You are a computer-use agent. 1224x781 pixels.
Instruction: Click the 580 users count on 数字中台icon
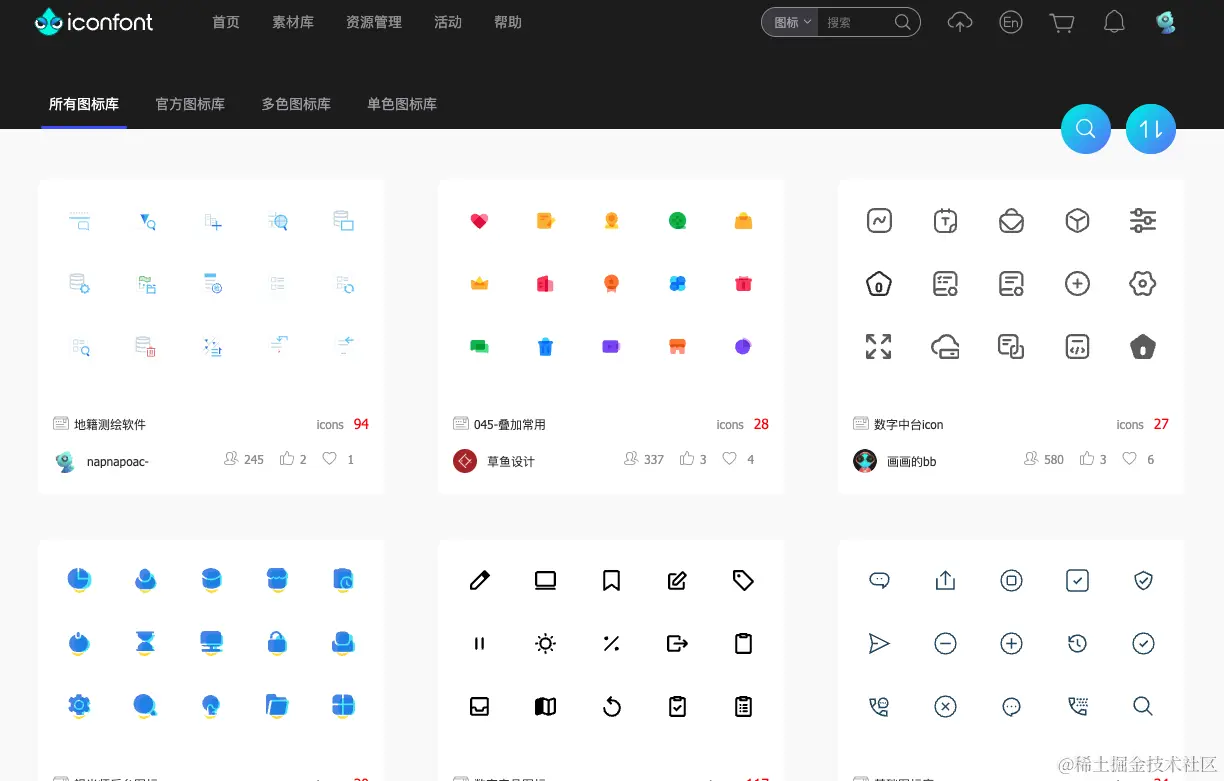pos(1054,460)
